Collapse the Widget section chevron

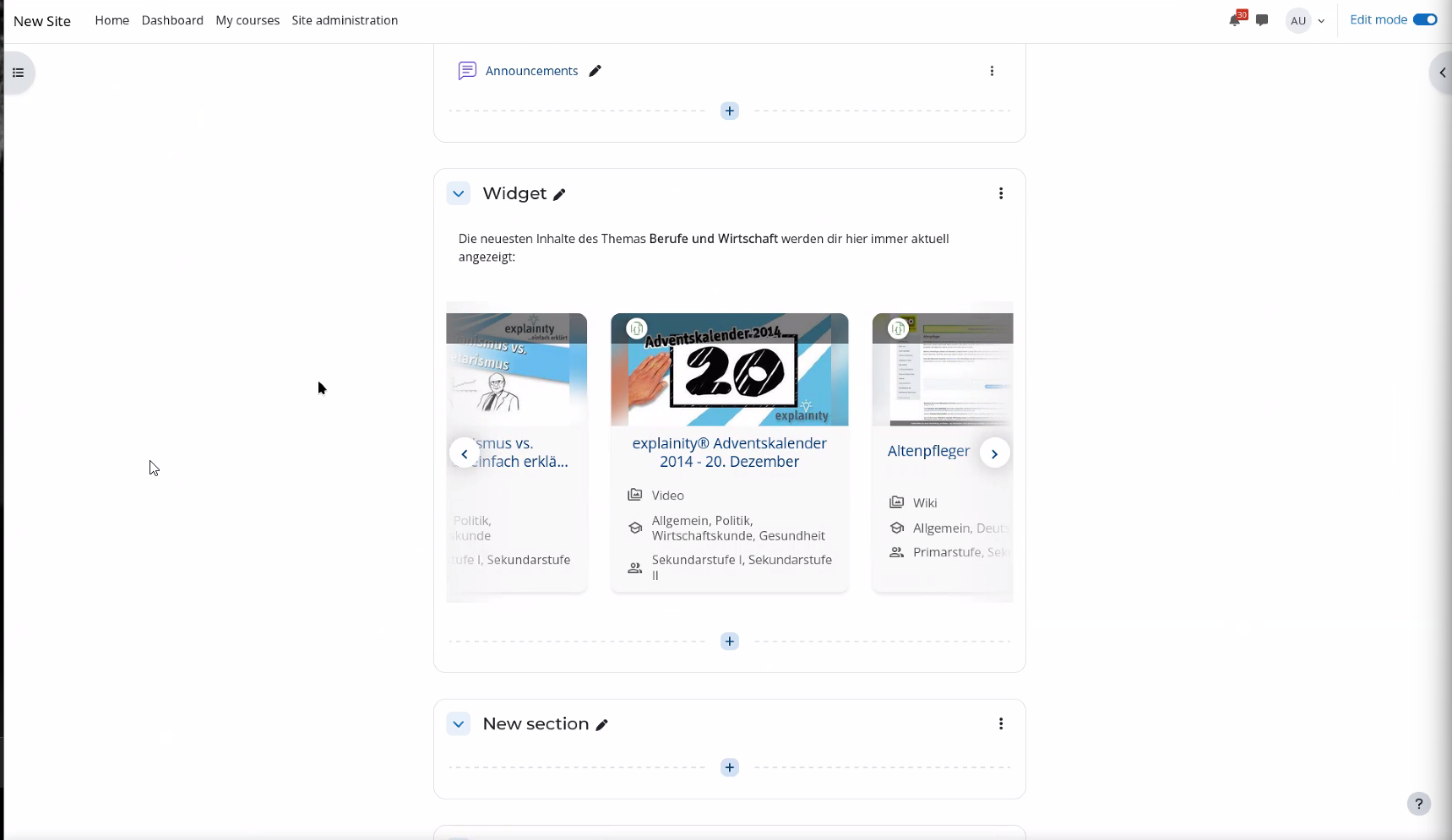[458, 193]
